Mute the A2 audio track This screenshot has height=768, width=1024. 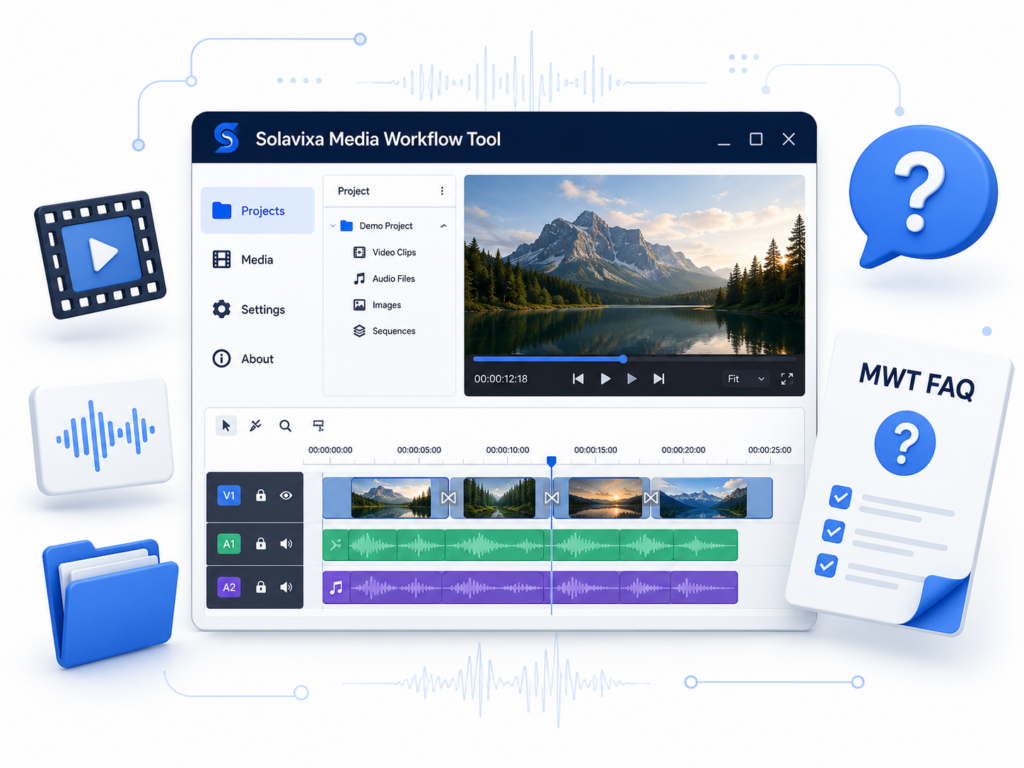point(286,587)
